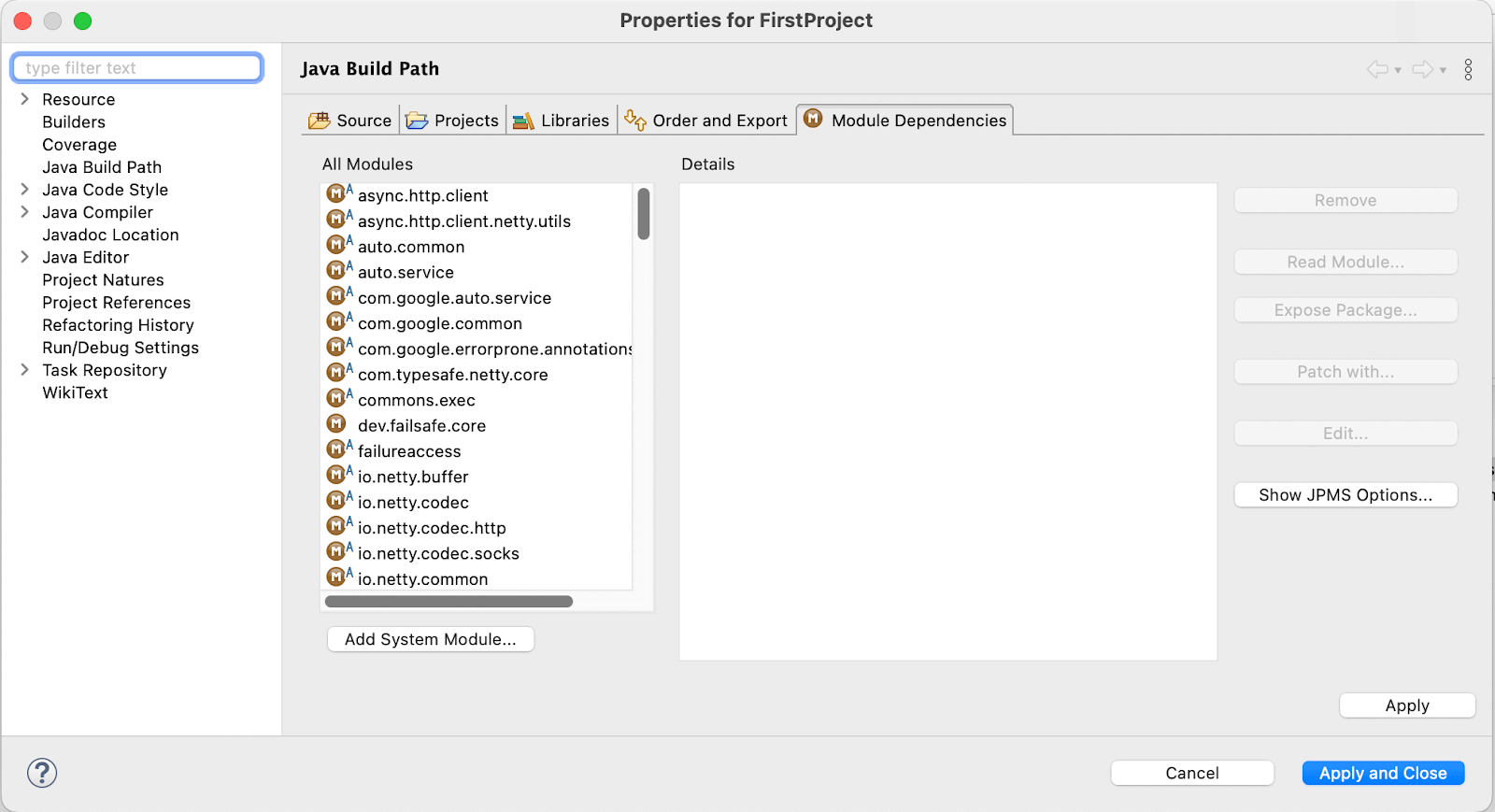
Task: Switch to the Projects tab
Action: pos(453,121)
